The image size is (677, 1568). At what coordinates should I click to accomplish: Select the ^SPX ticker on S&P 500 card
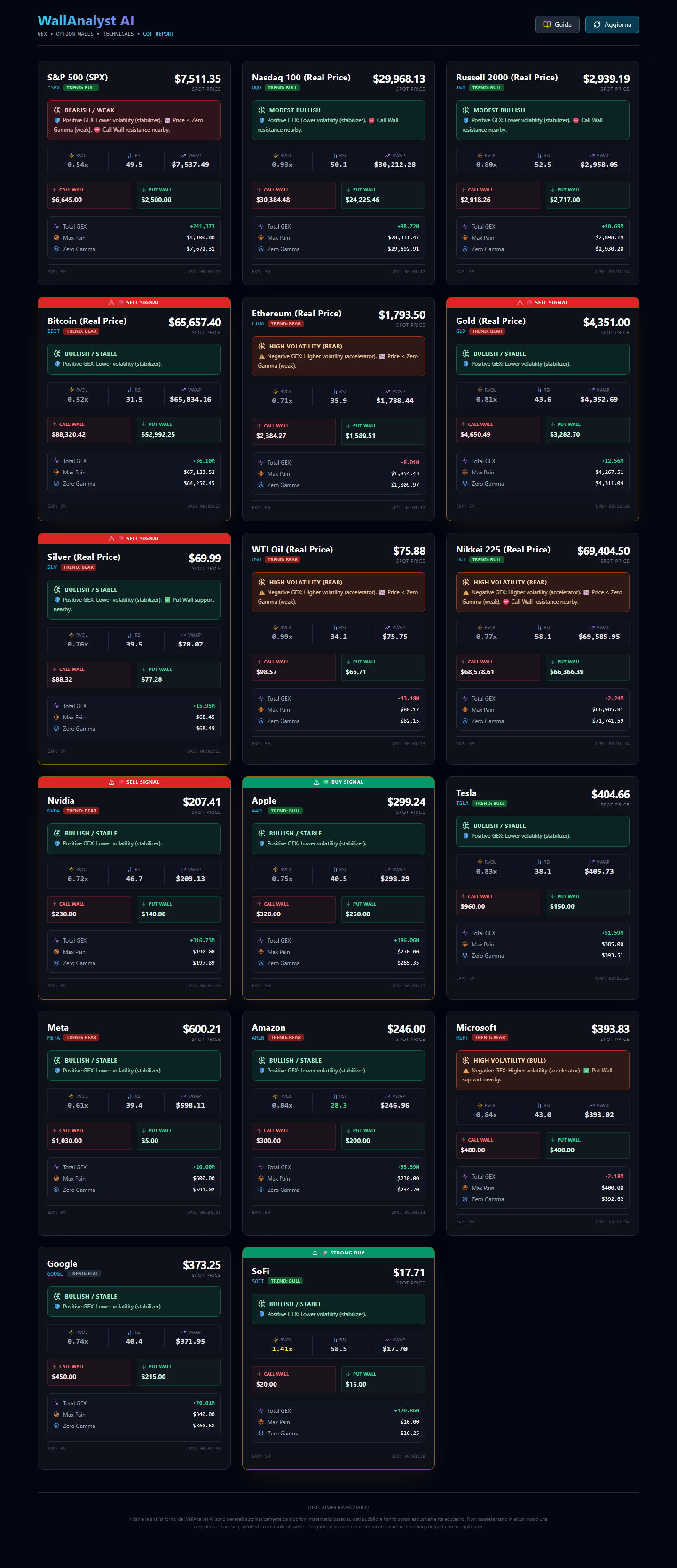tap(54, 87)
